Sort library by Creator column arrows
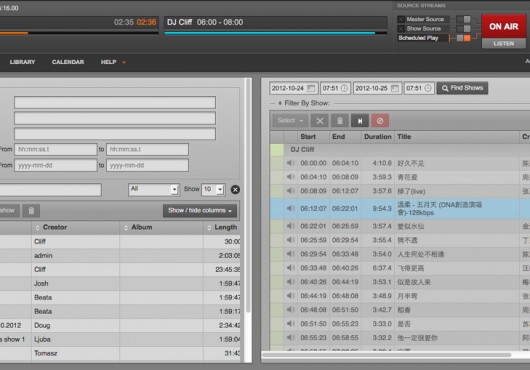The image size is (530, 370). [x=37, y=228]
